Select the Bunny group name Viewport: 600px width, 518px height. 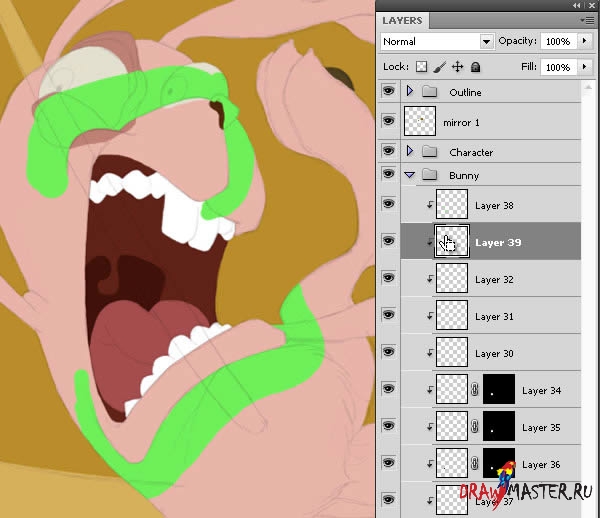(464, 176)
